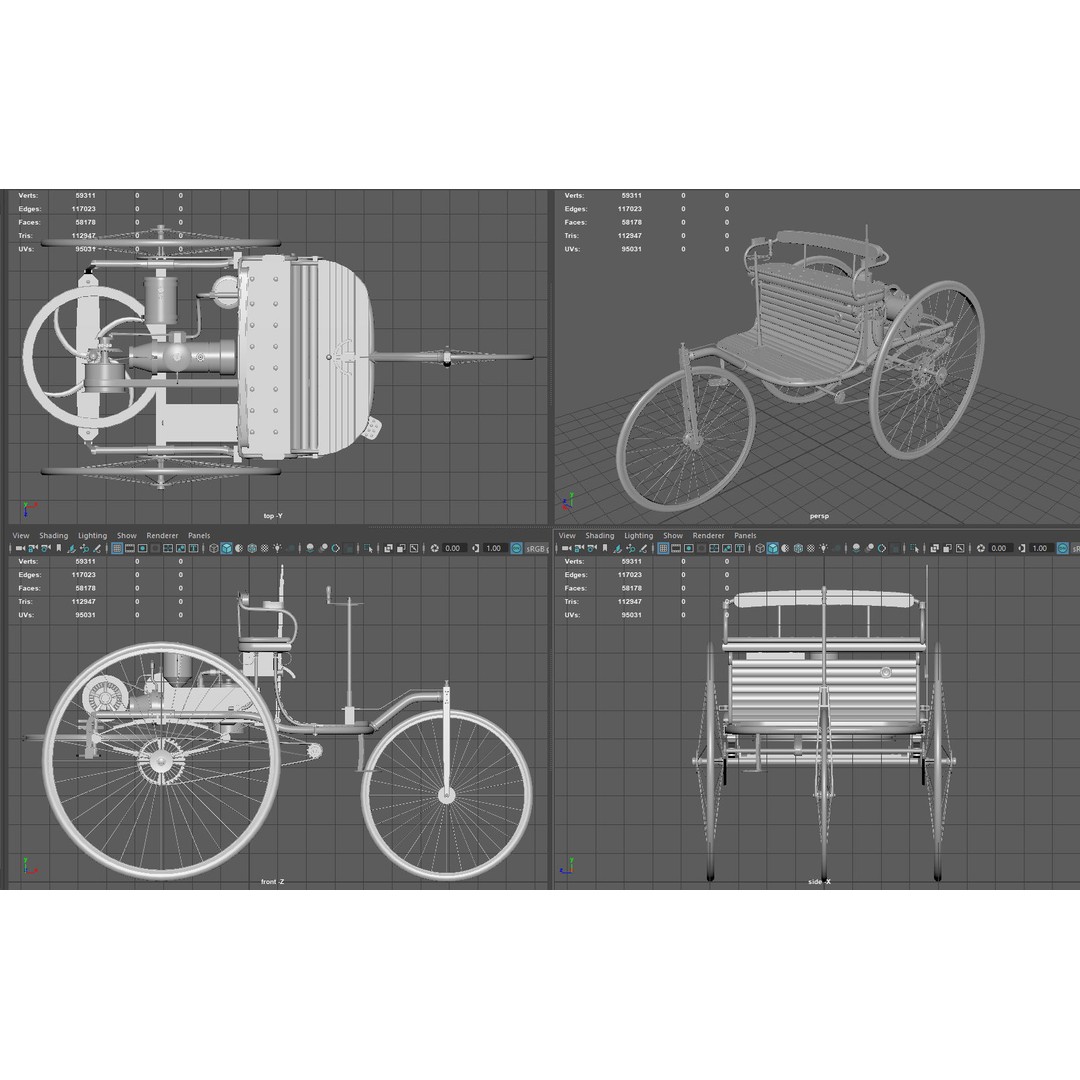Viewport: 1080px width, 1080px height.
Task: Open Shading menu in front panel
Action: [x=54, y=535]
